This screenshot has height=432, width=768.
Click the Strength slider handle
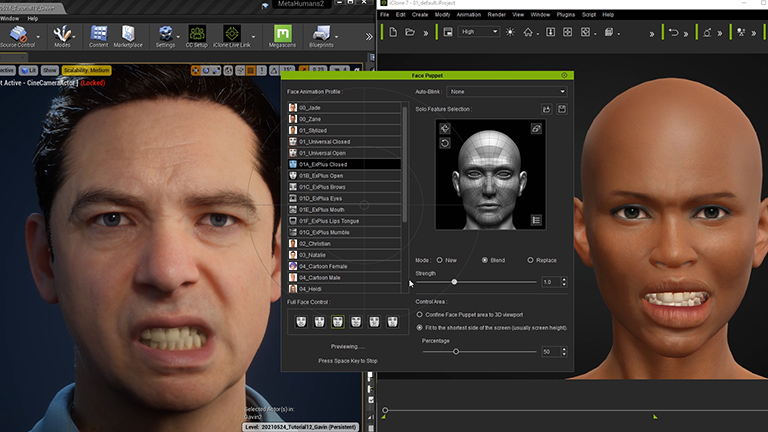coord(454,282)
